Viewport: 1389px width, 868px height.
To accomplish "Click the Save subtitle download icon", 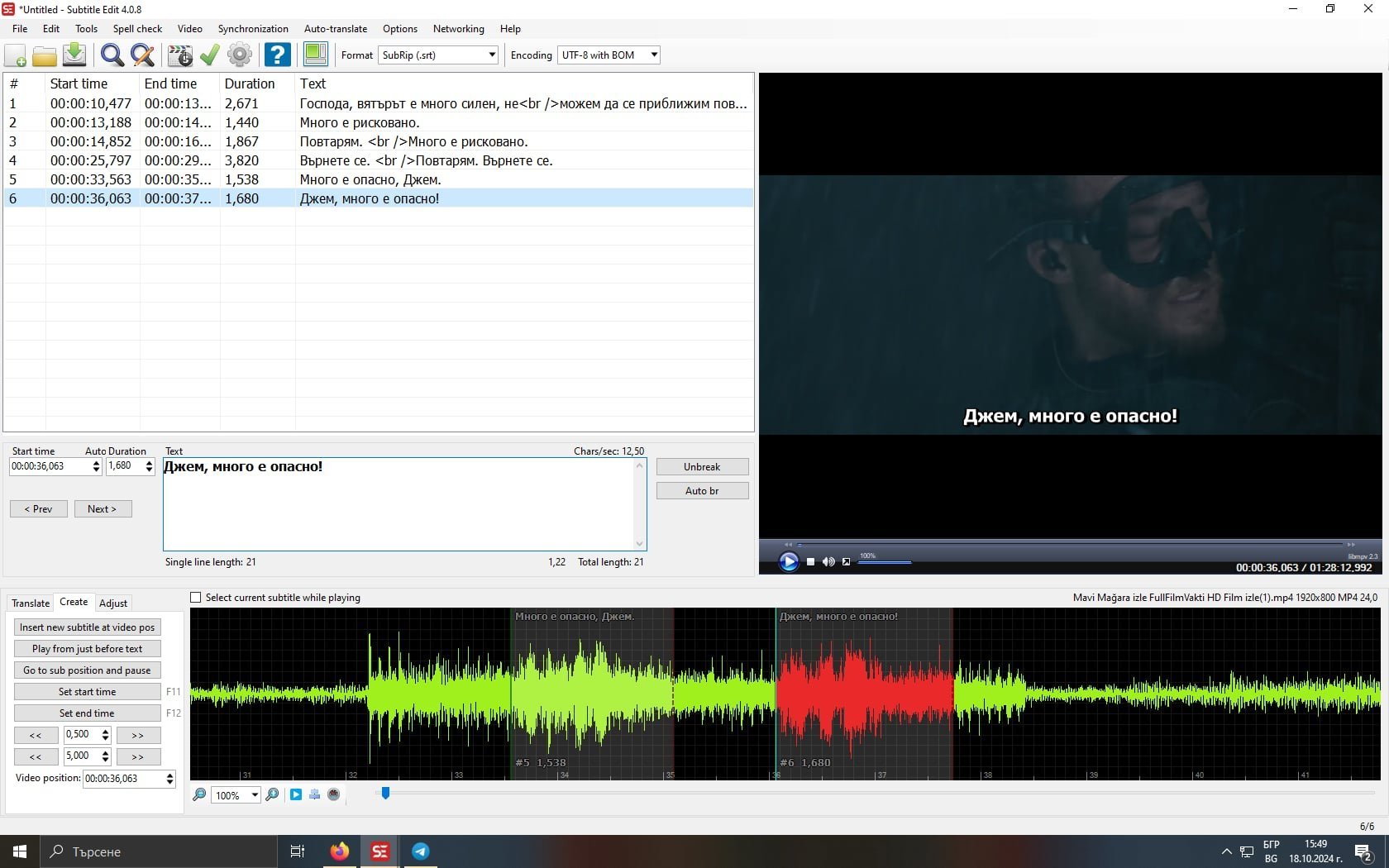I will [74, 55].
